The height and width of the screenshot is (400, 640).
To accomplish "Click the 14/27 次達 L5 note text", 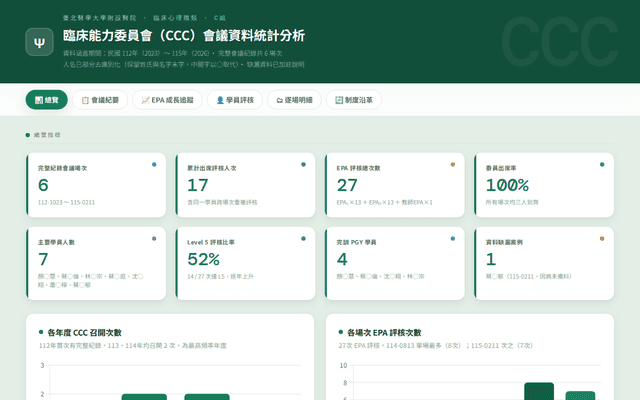I will [x=220, y=276].
